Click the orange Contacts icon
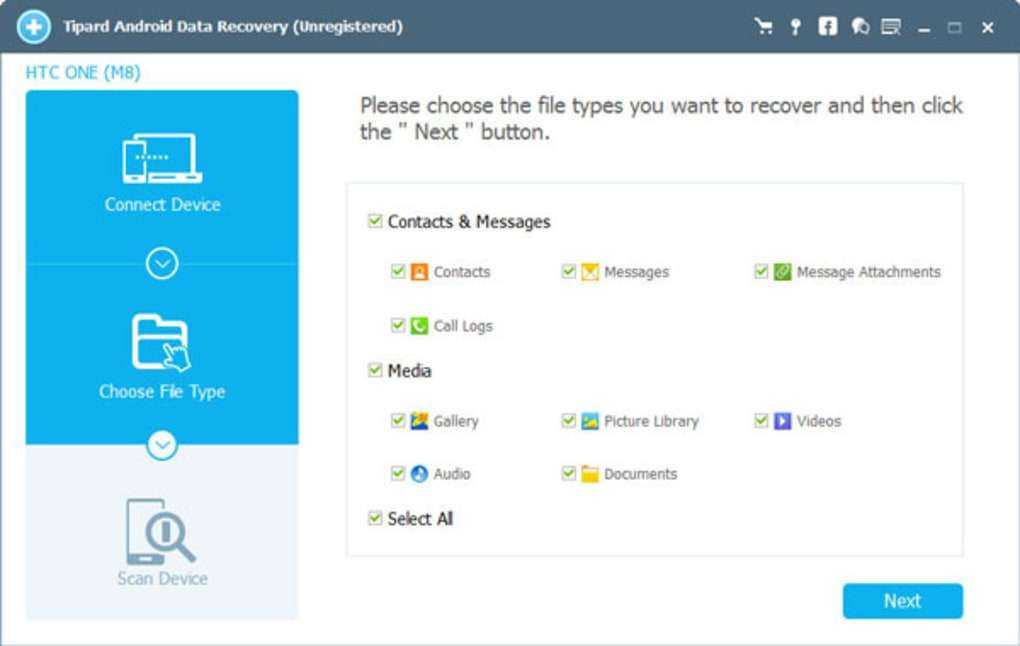Screen dimensions: 1020x646 coord(420,272)
